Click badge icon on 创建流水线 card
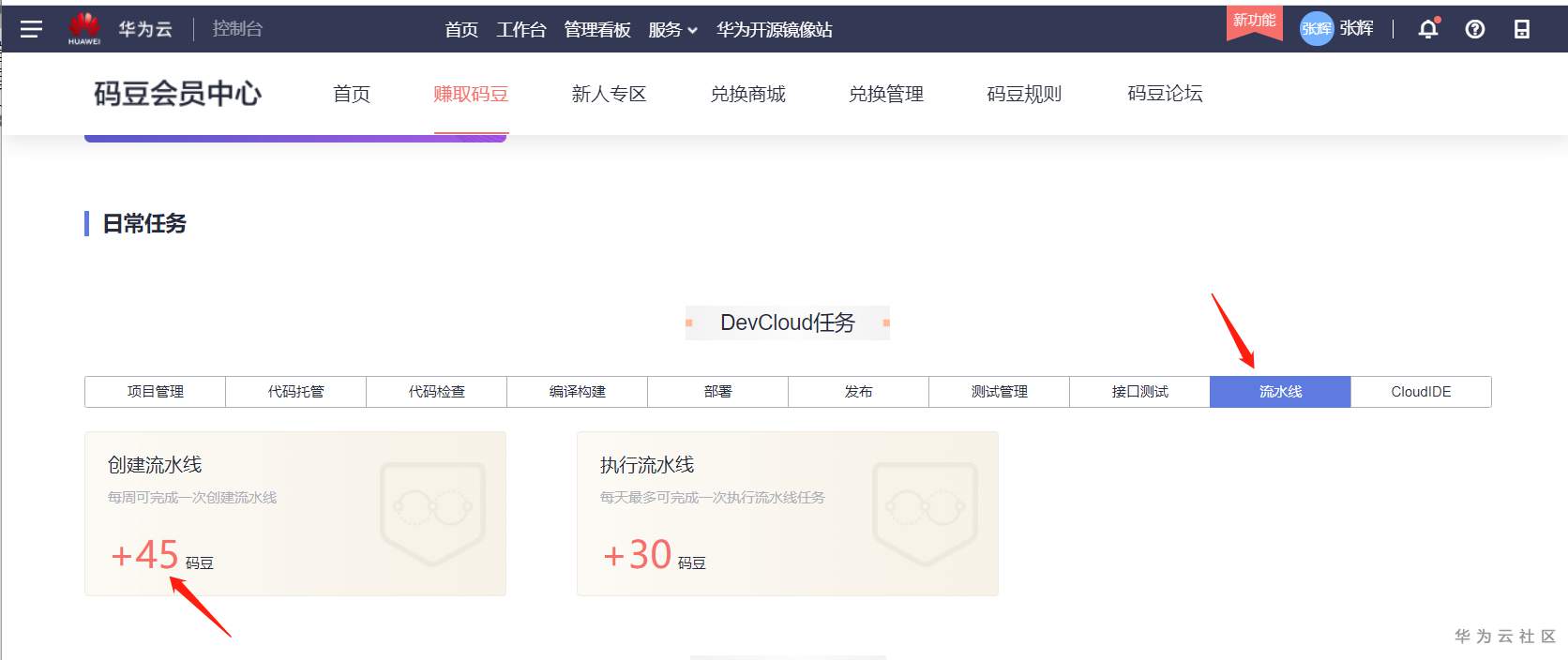Viewport: 1568px width, 660px height. (x=432, y=514)
